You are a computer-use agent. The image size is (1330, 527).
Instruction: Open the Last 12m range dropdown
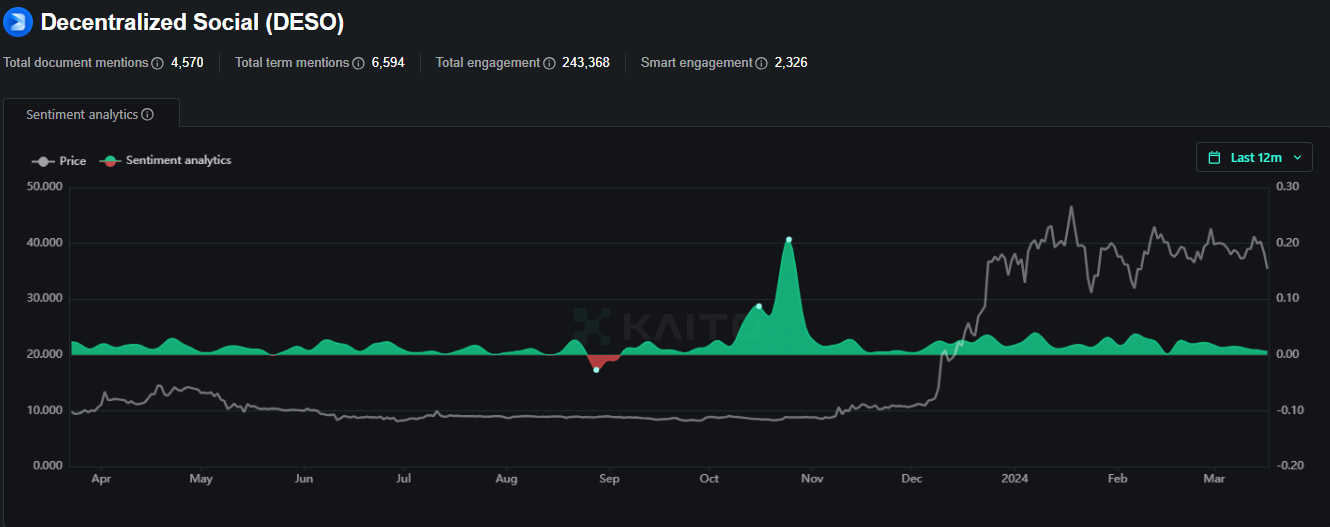(1254, 157)
